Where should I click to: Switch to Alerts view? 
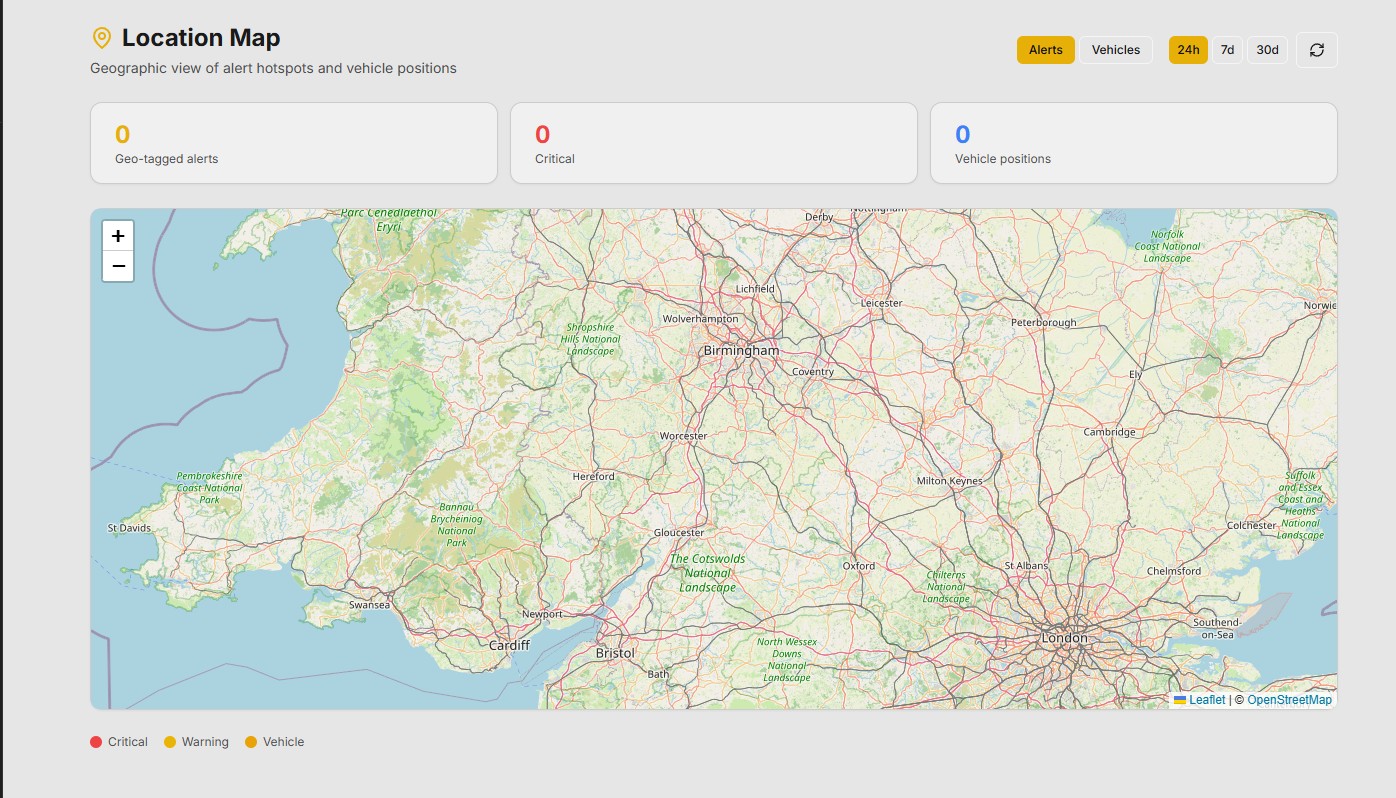click(1046, 50)
